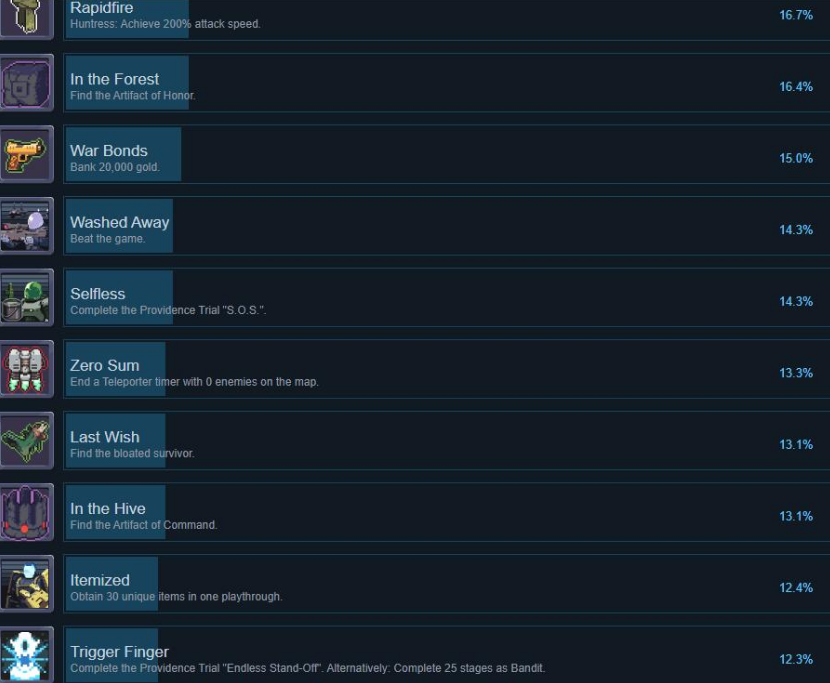Click the Selfless achievement icon
830x683 pixels.
click(x=26, y=297)
